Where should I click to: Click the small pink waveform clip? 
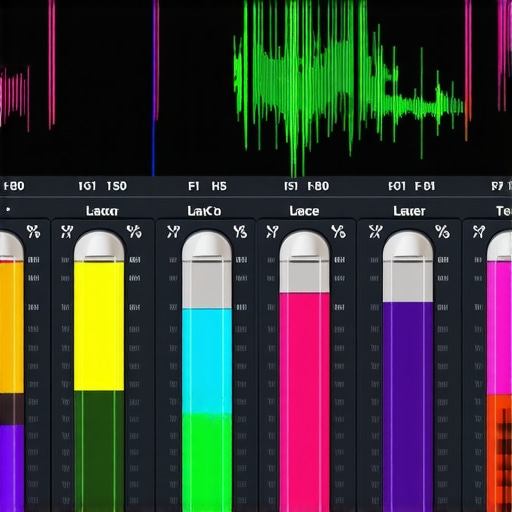point(15,98)
